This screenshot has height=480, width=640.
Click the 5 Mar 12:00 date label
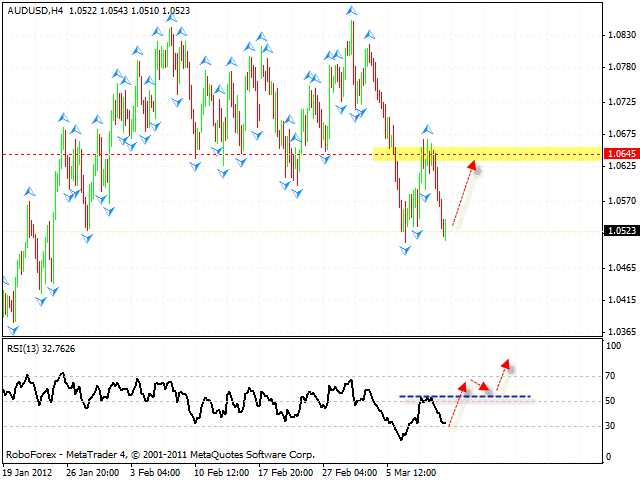pos(415,469)
